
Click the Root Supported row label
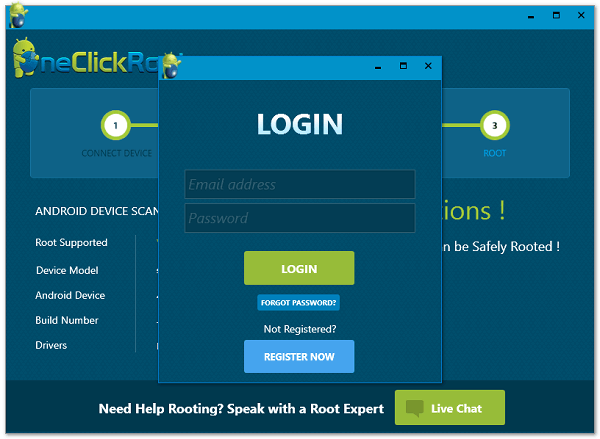(x=71, y=243)
